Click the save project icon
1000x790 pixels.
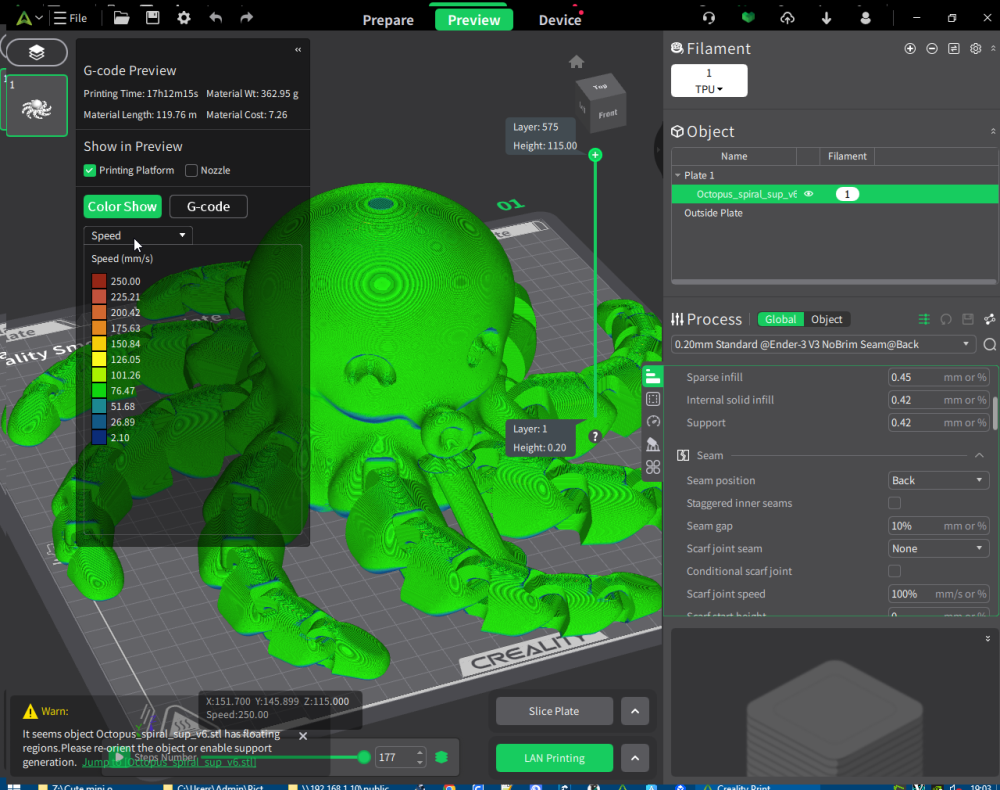tap(152, 18)
